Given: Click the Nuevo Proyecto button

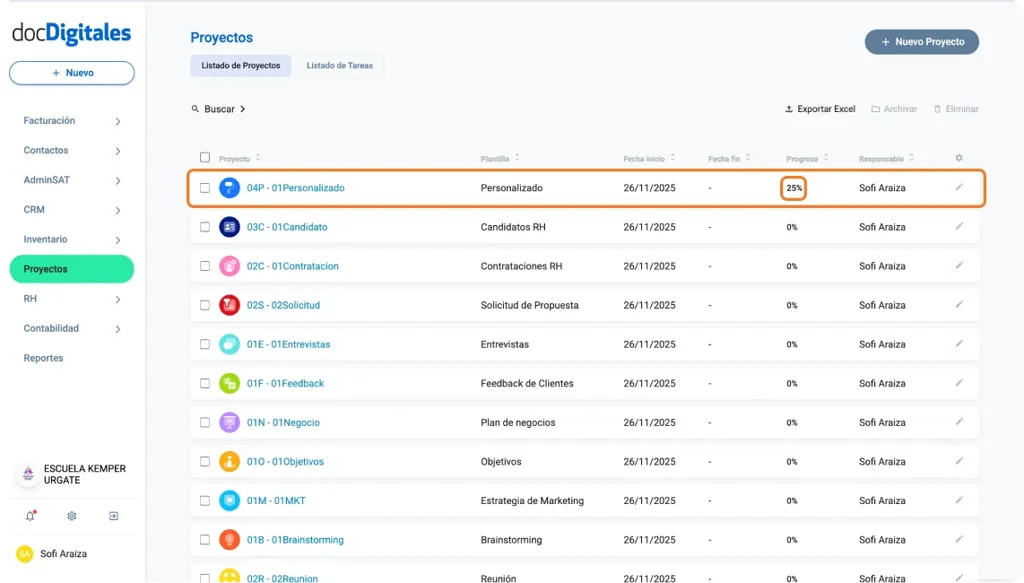Looking at the screenshot, I should (x=920, y=42).
